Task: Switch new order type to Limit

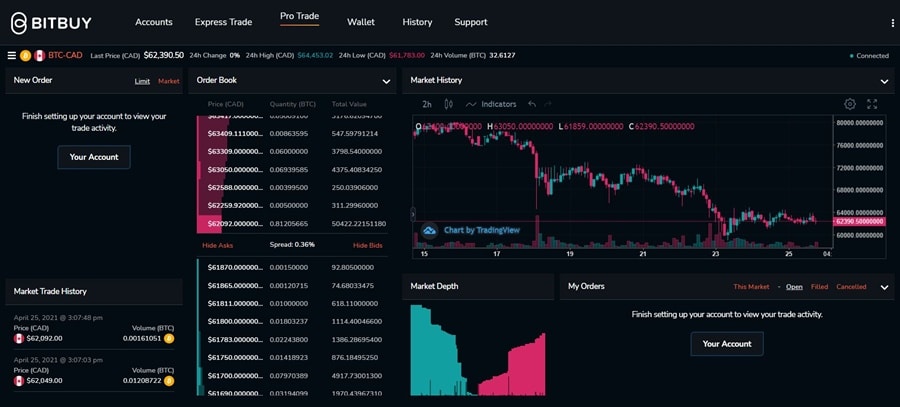Action: [142, 81]
